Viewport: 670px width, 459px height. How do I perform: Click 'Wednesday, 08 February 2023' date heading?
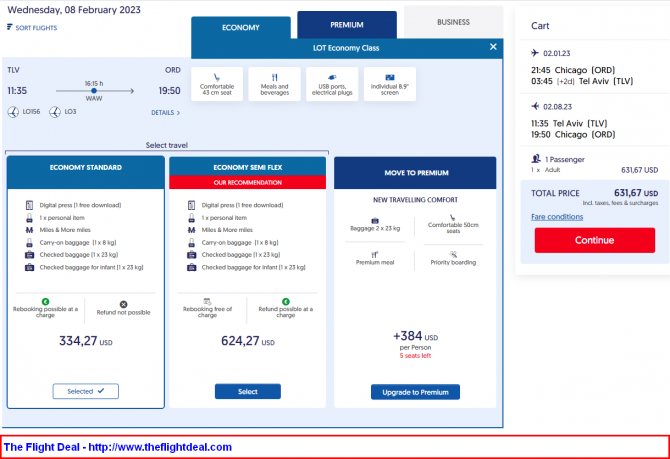pos(74,10)
